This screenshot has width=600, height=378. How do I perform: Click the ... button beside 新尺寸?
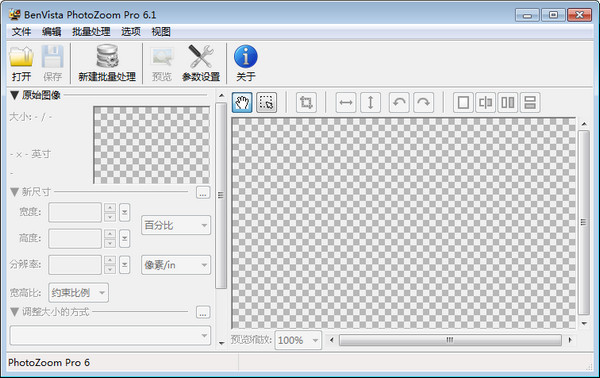click(203, 192)
